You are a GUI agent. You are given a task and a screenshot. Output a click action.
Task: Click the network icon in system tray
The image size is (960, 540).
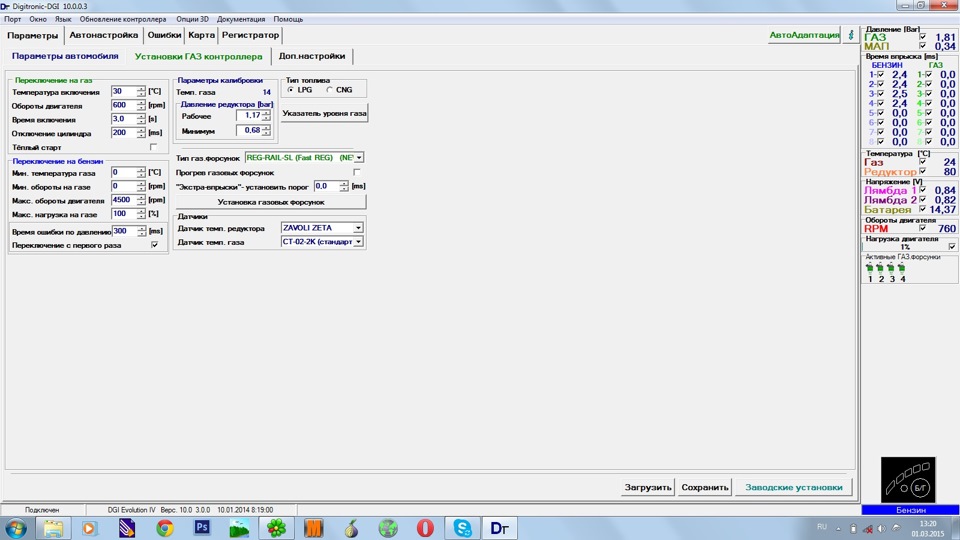868,528
